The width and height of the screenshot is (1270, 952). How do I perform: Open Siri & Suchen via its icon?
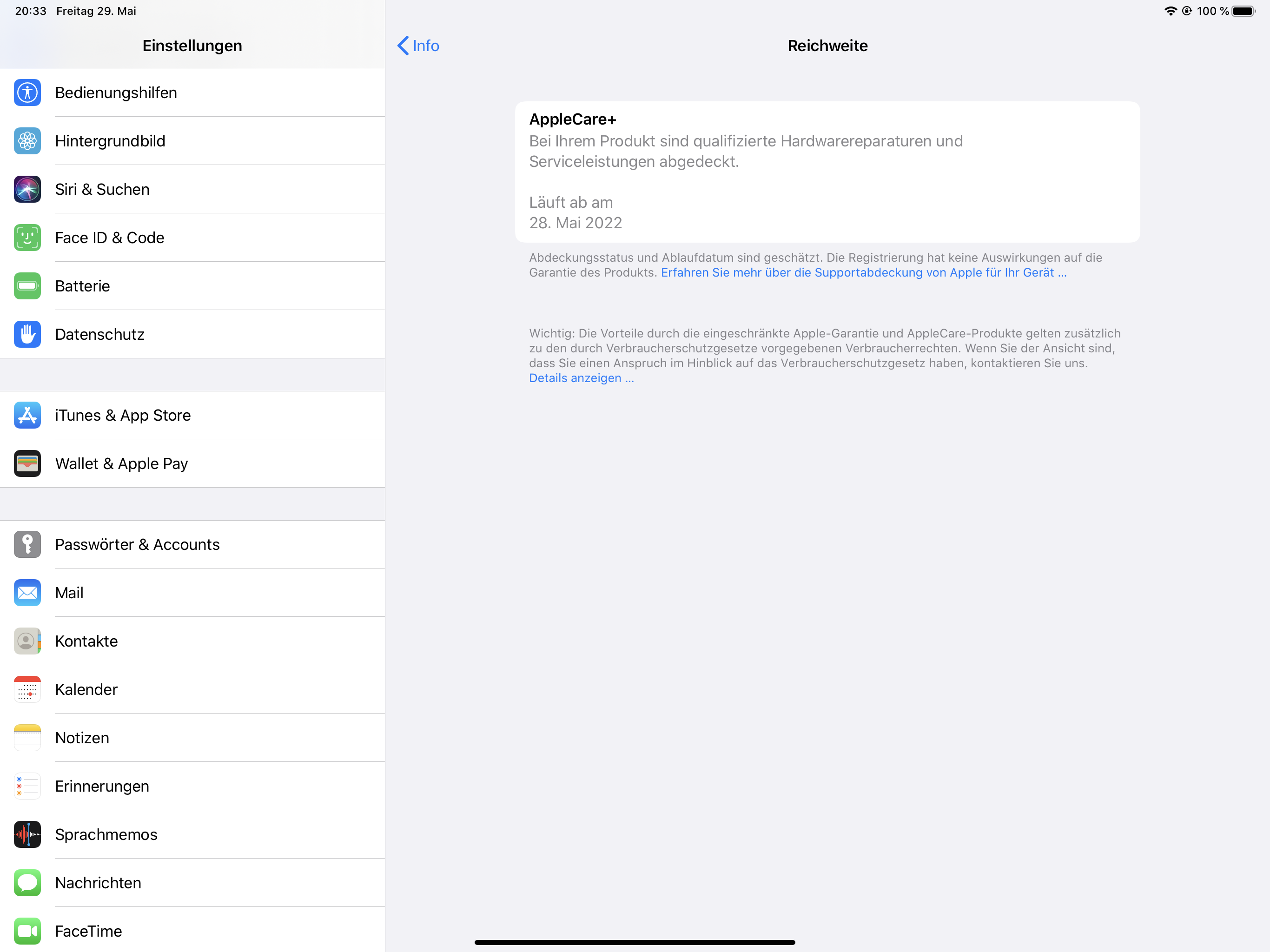click(x=27, y=189)
